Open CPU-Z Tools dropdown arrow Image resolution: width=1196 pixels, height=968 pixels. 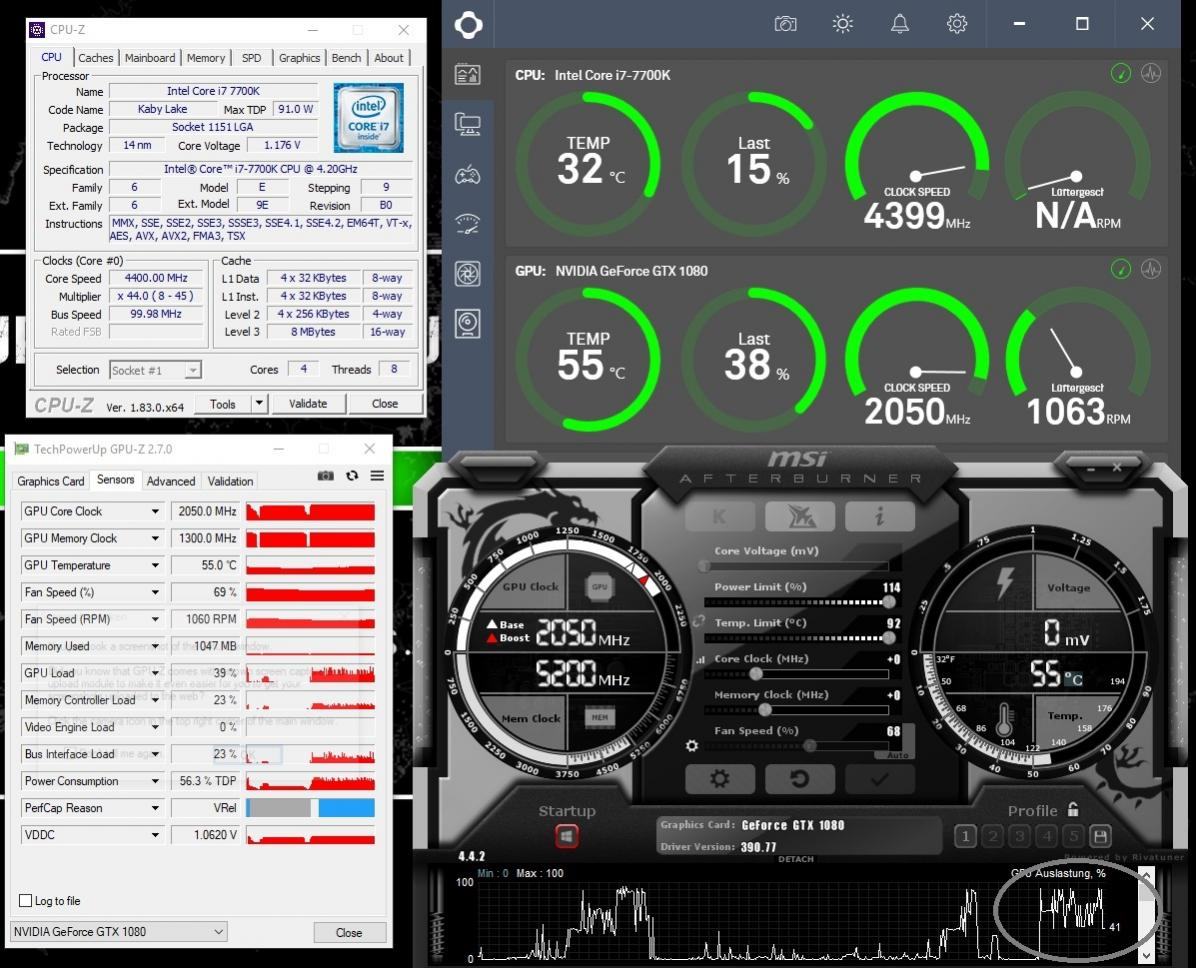pos(259,404)
